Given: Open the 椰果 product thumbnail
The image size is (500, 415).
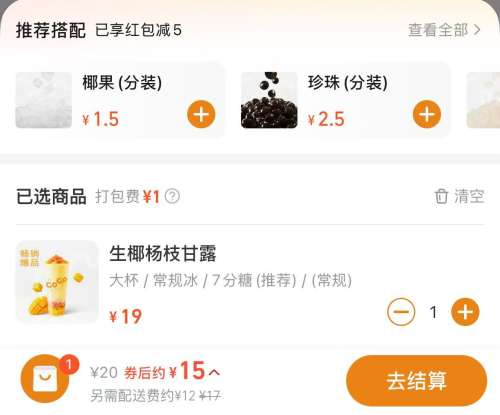Looking at the screenshot, I should click(x=44, y=100).
